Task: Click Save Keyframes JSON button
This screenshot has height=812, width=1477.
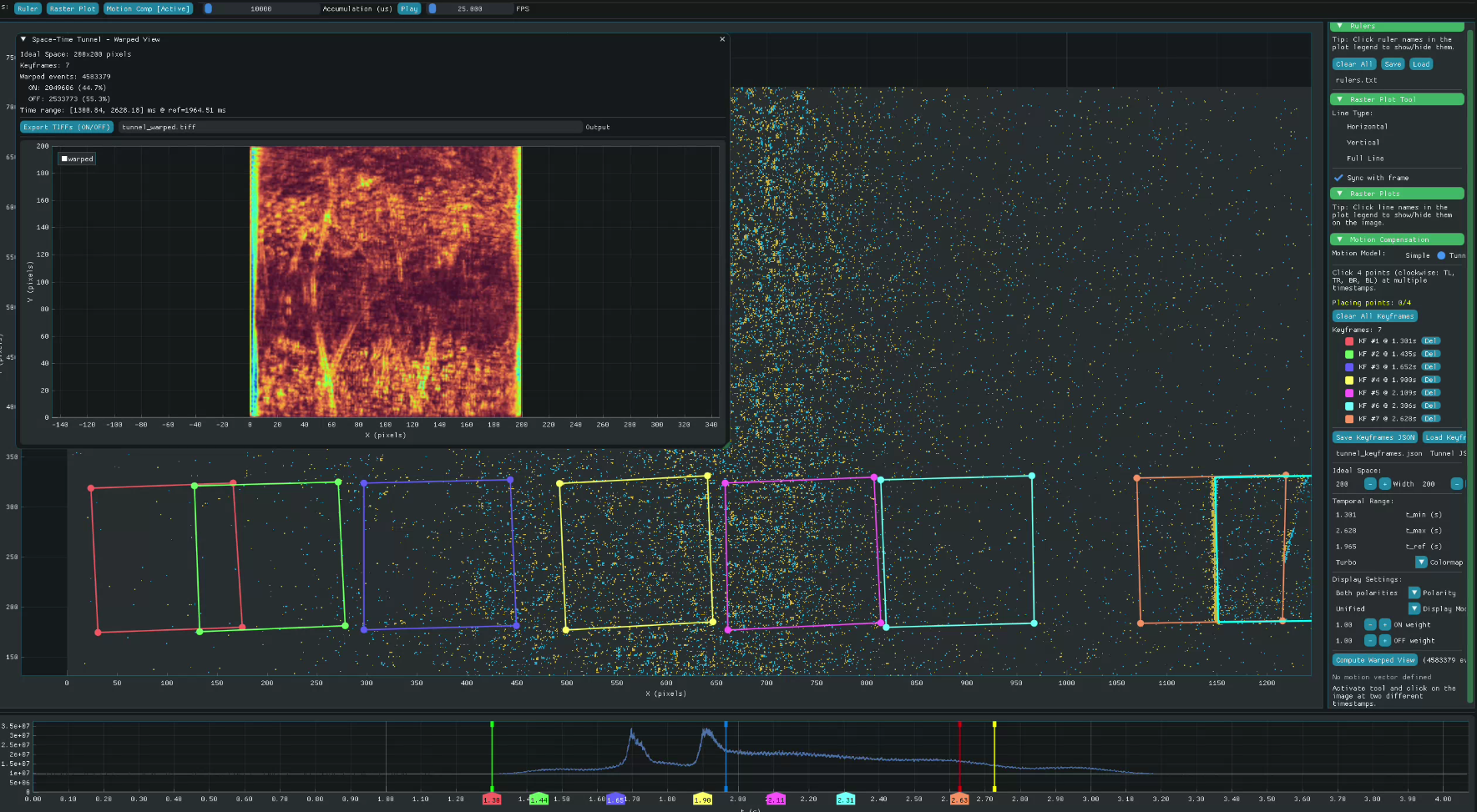Action: coord(1375,437)
